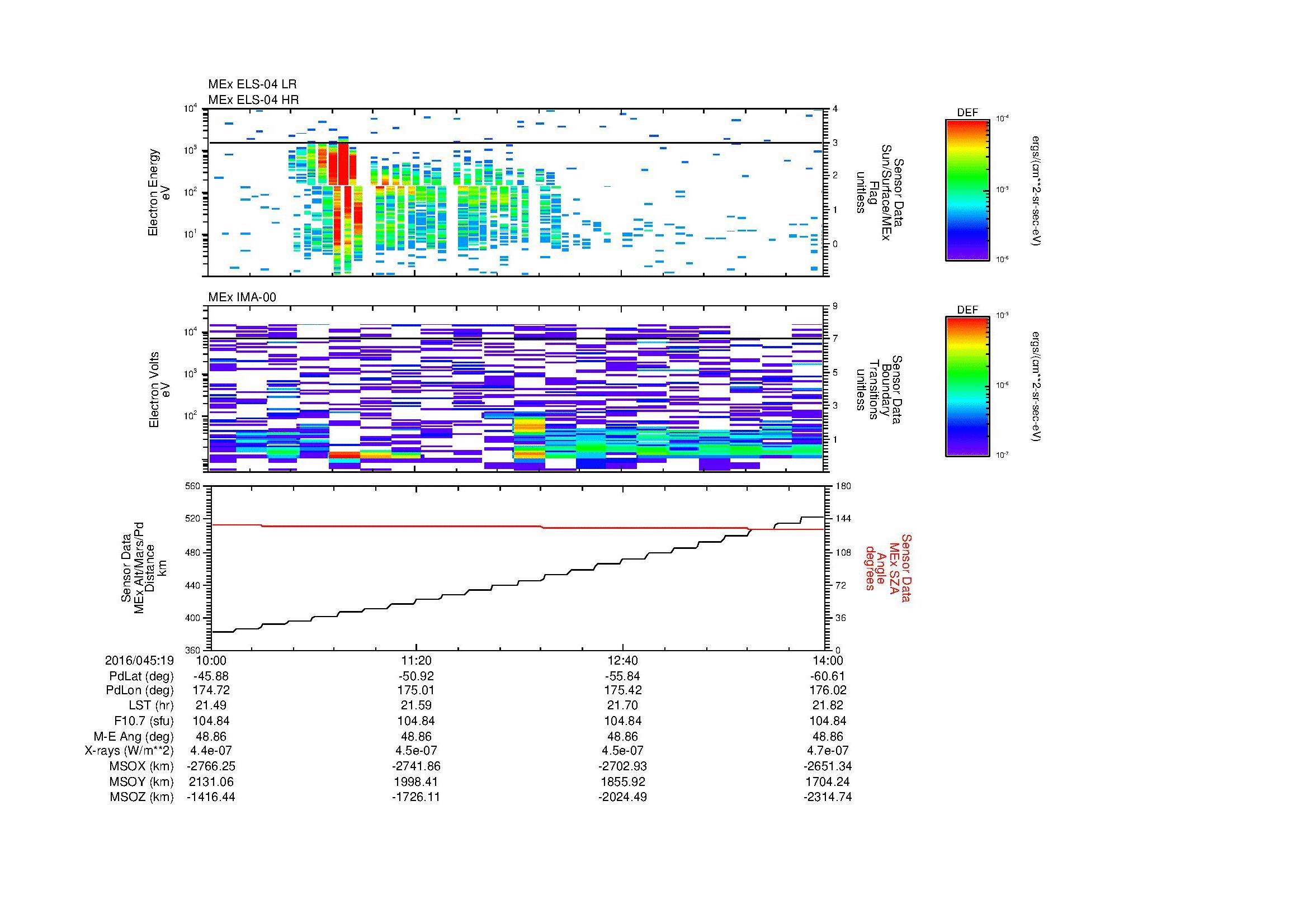Click the 'MSOY (km)' row label
1308x924 pixels.
(141, 781)
